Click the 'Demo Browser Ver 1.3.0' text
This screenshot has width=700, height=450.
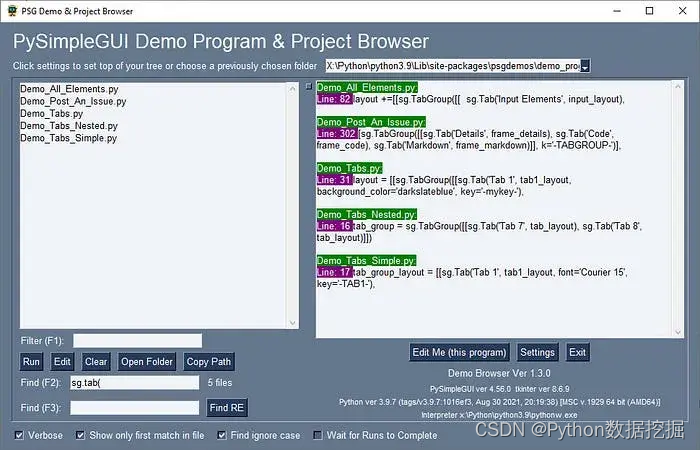point(499,373)
